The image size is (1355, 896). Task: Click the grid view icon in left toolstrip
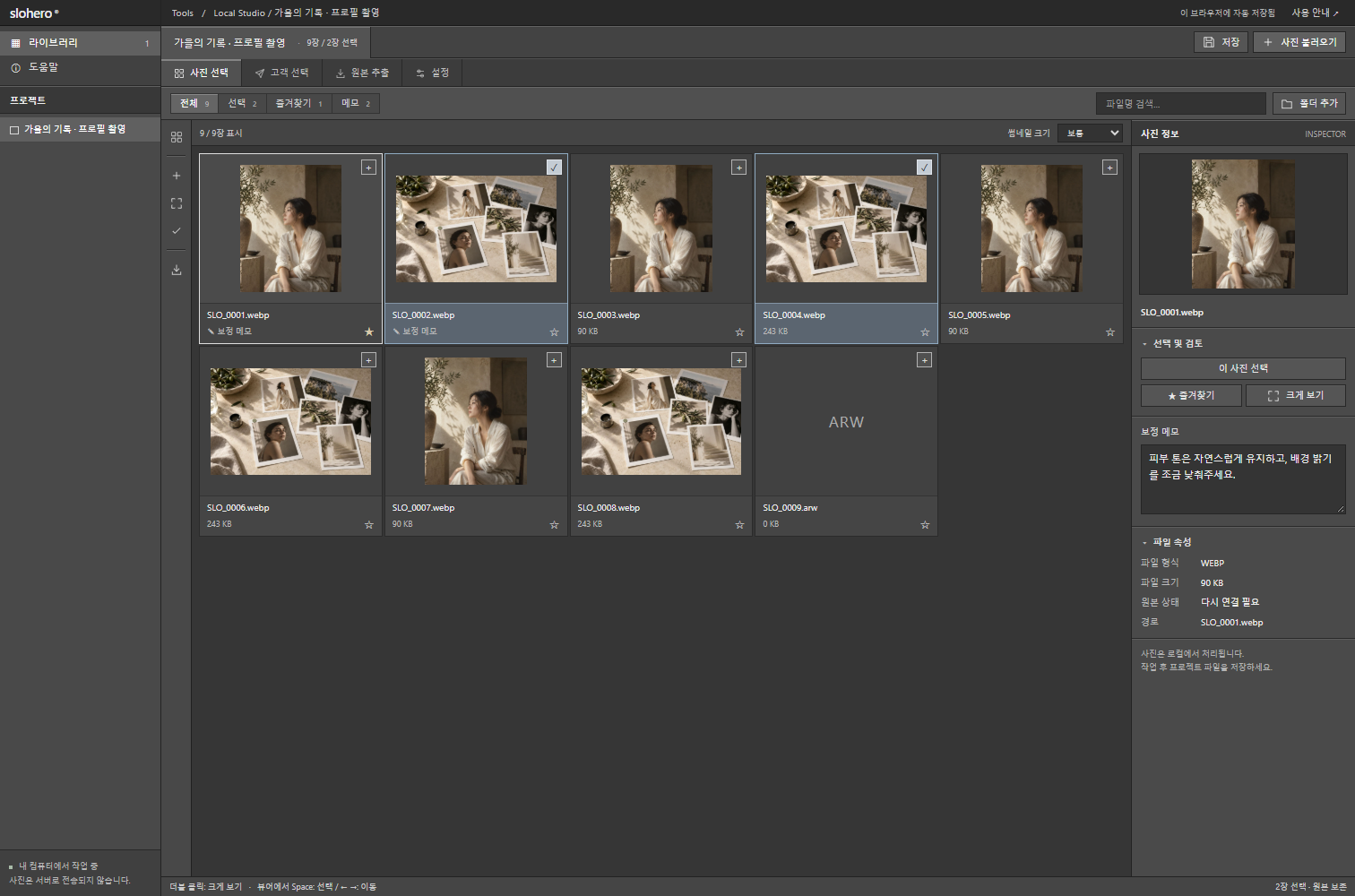tap(177, 137)
